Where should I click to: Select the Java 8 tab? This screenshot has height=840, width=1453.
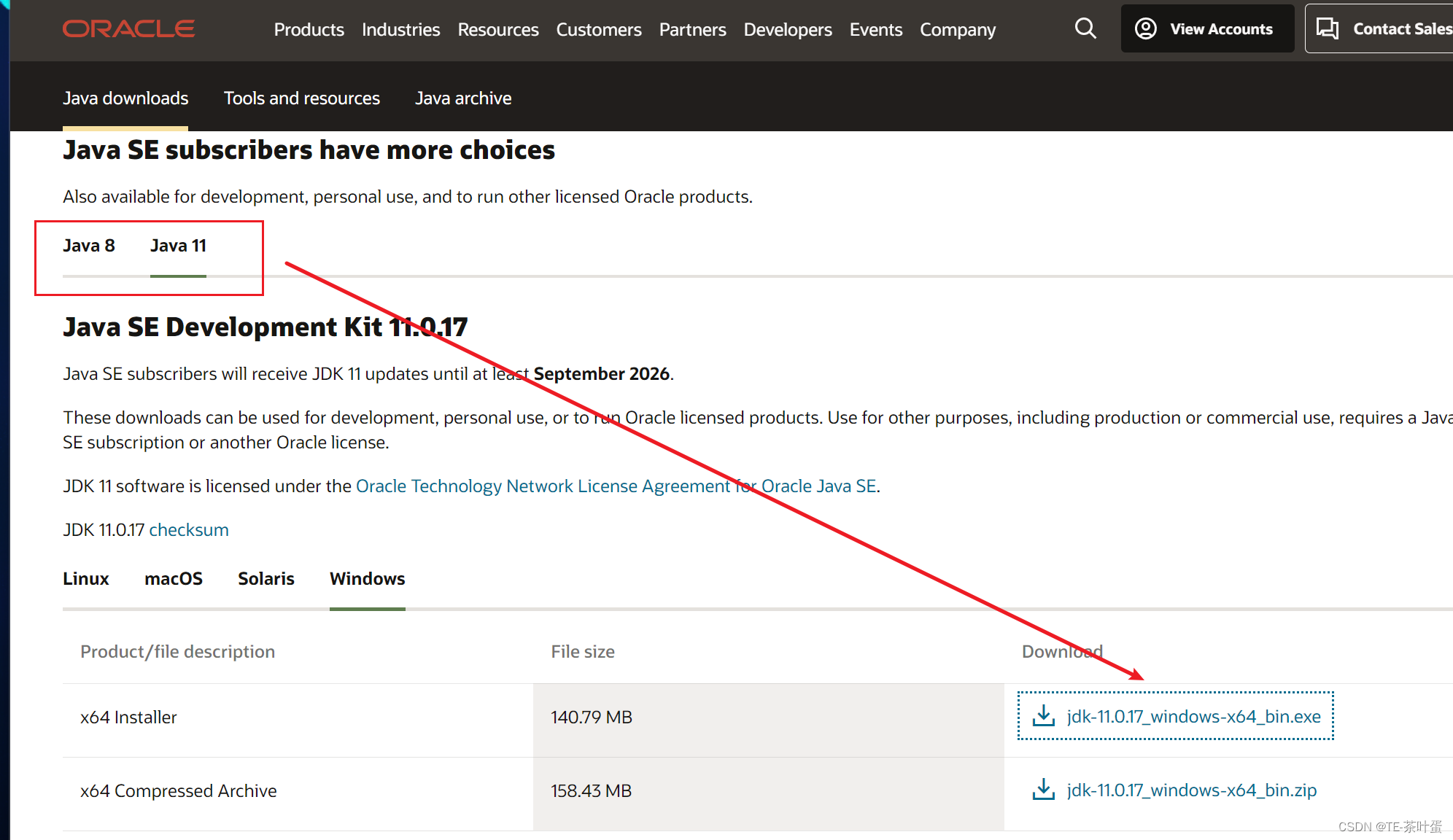89,246
